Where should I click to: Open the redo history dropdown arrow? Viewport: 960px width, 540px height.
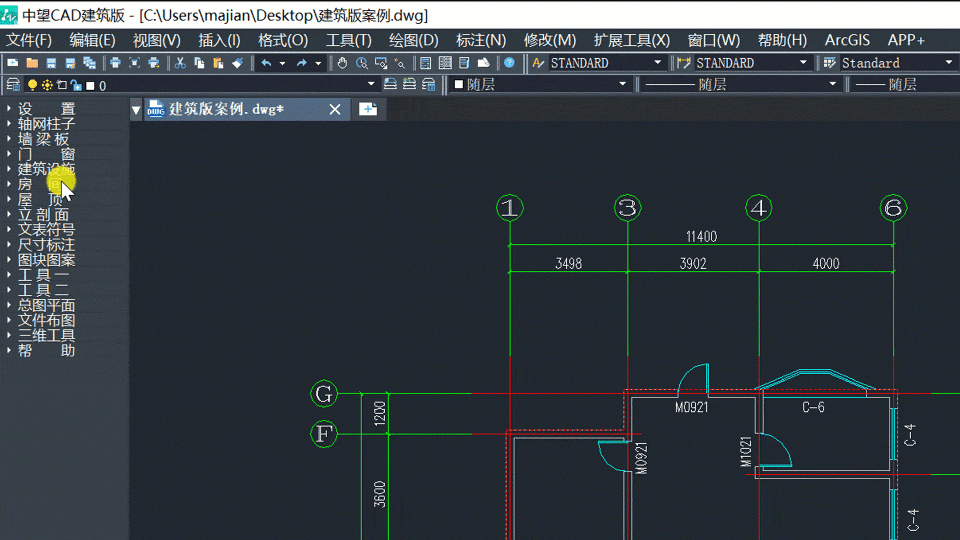coord(318,63)
